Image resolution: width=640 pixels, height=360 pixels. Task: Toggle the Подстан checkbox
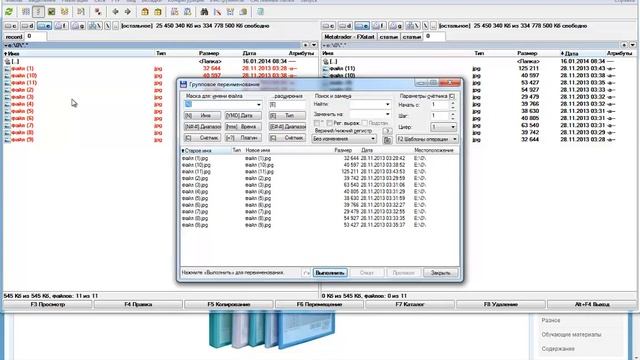click(364, 123)
